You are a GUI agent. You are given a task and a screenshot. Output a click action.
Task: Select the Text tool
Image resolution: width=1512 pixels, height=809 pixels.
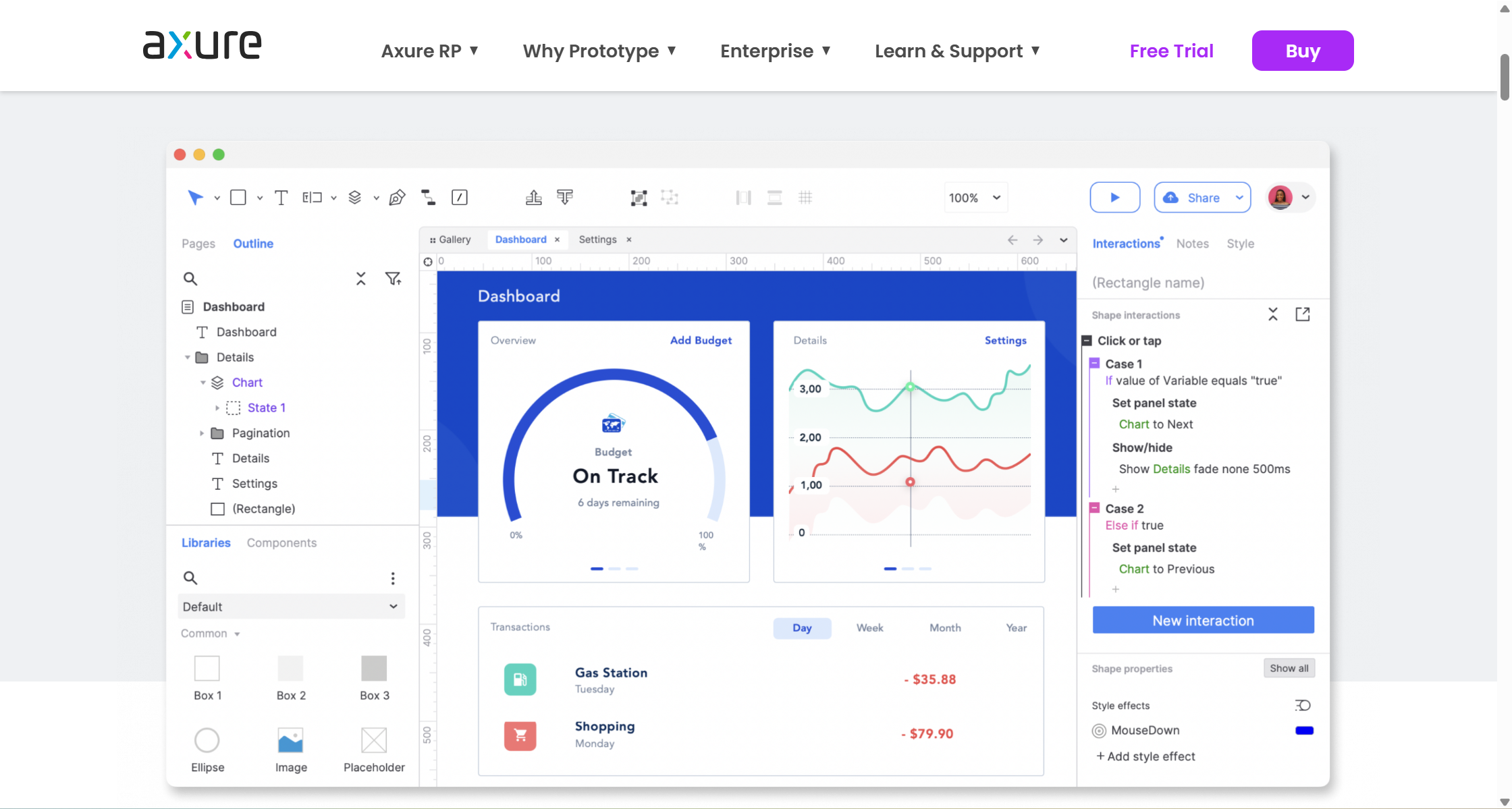281,197
